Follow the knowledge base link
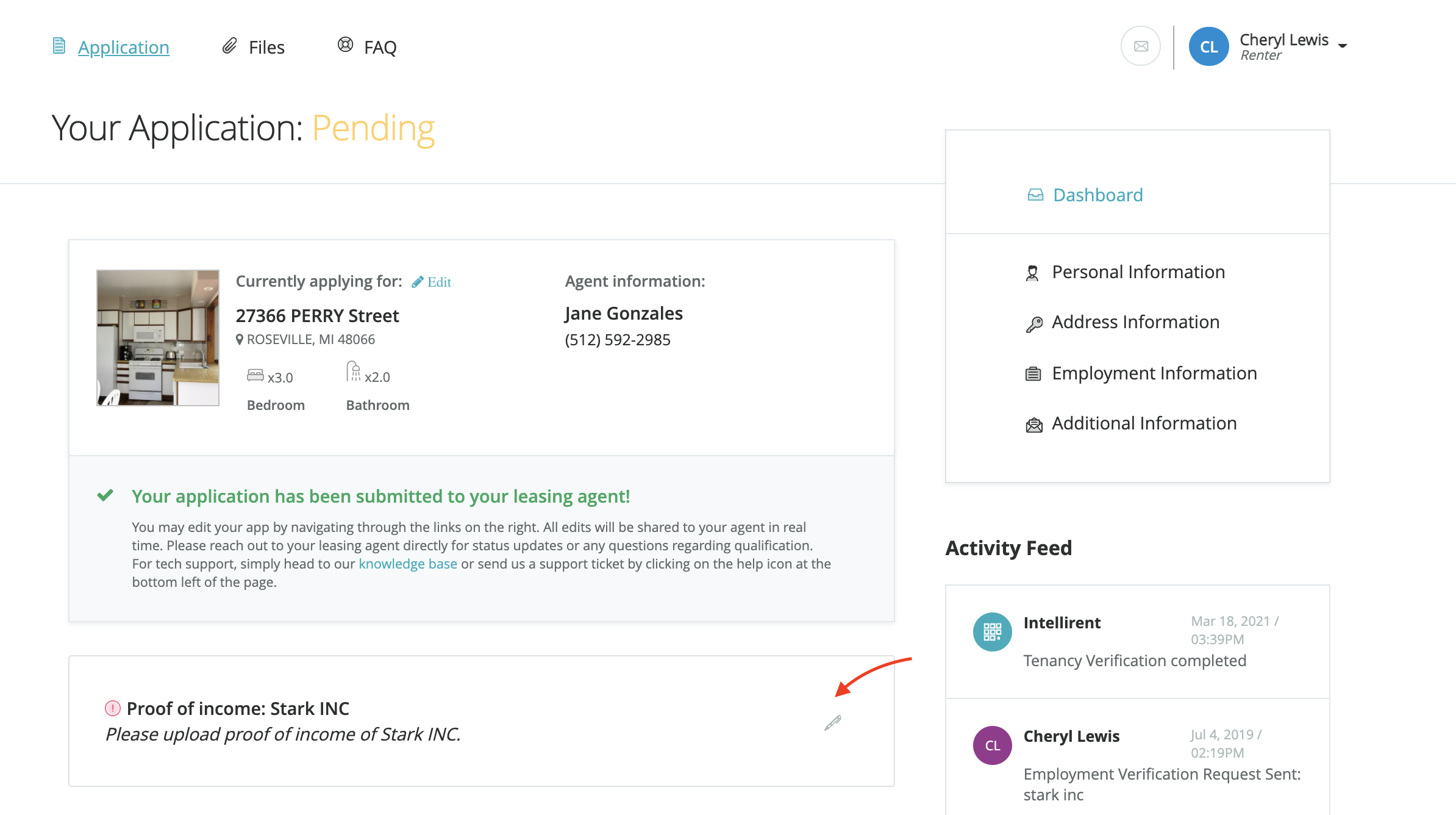The height and width of the screenshot is (815, 1456). coord(407,564)
